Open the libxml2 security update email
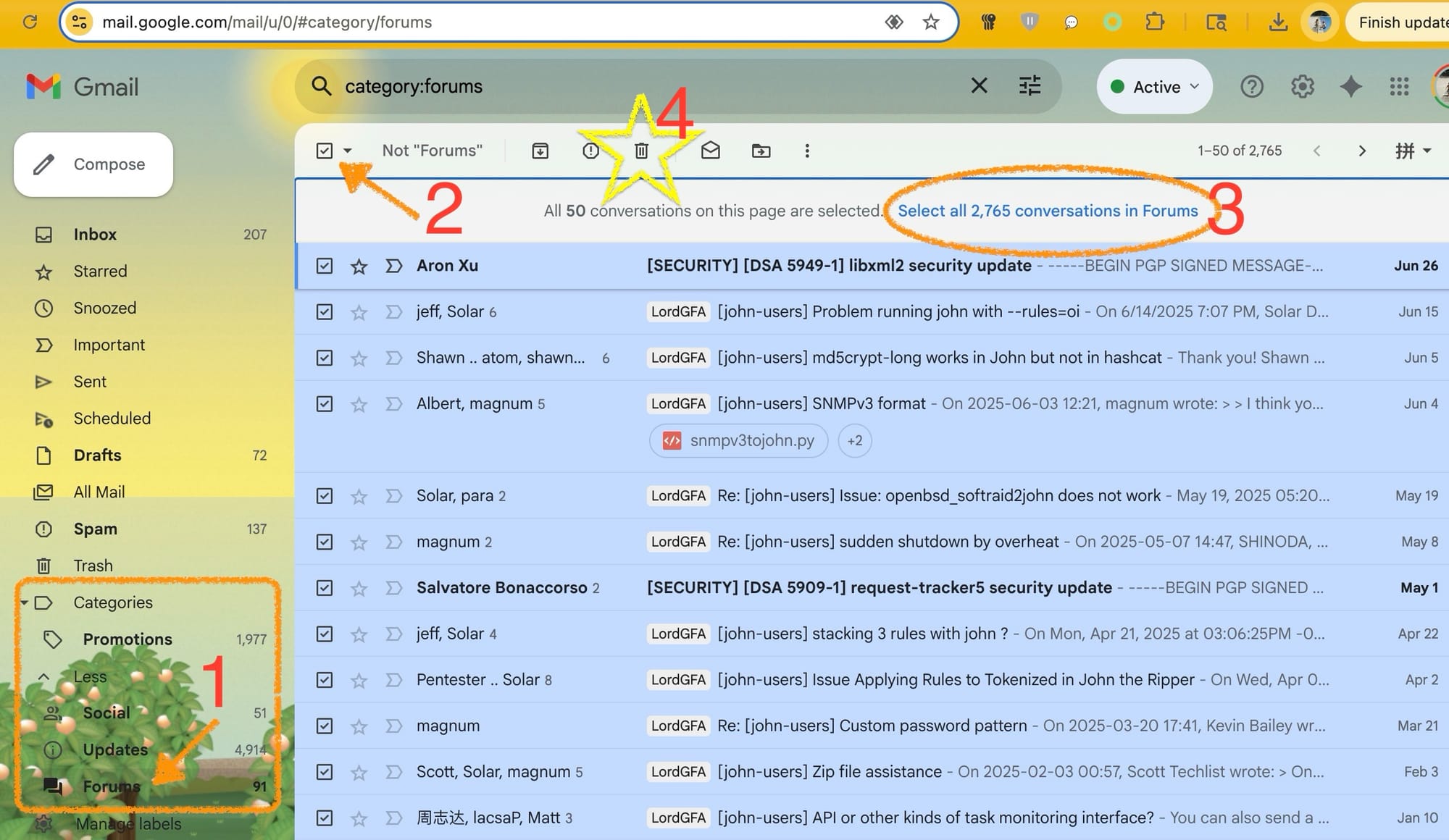The width and height of the screenshot is (1449, 840). (872, 266)
